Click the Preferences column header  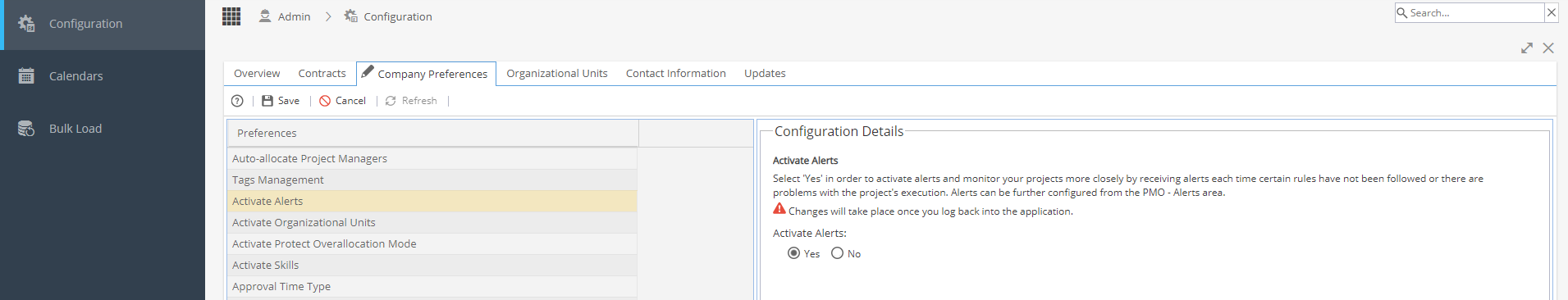pos(433,133)
